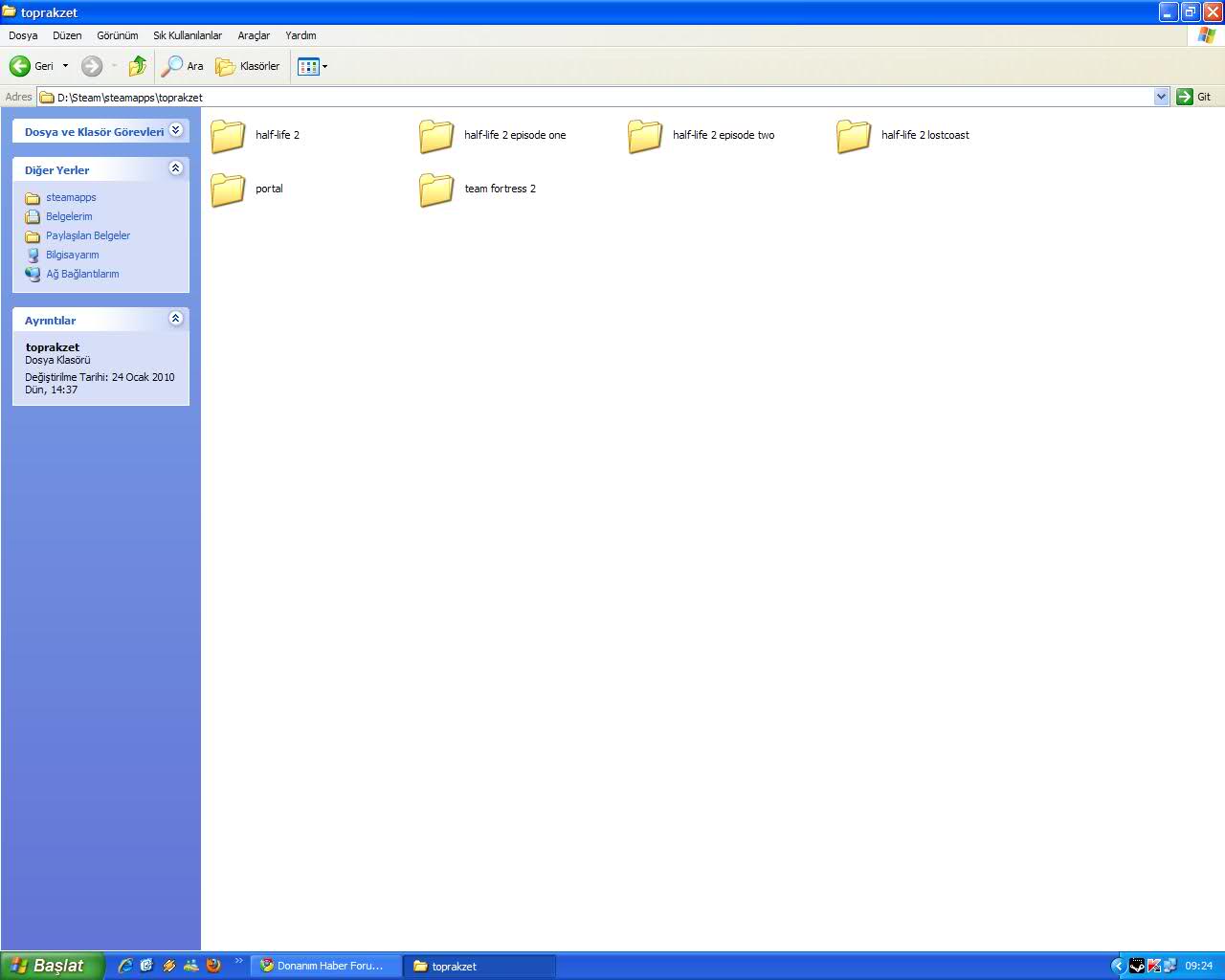Viewport: 1225px width, 980px height.
Task: Switch to Donanım Haber Forum taskbar window
Action: coord(324,966)
